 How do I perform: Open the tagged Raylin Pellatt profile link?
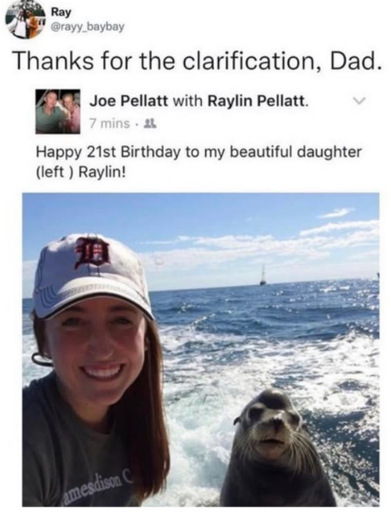coord(257,100)
